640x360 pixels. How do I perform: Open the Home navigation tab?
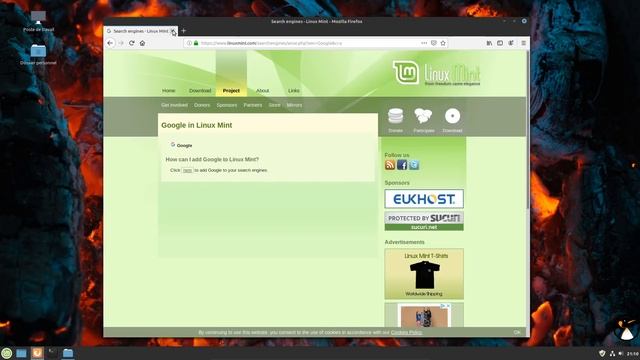coord(169,91)
